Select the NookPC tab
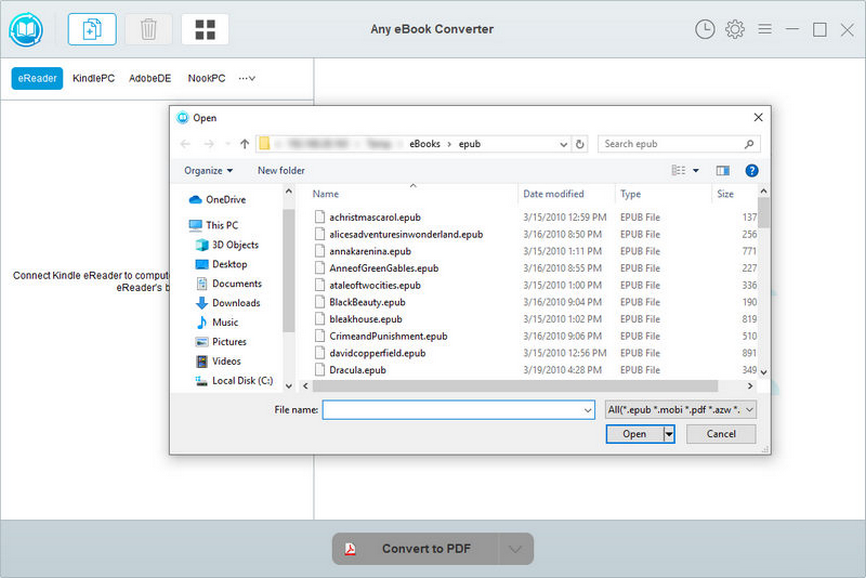Image resolution: width=866 pixels, height=578 pixels. pos(207,78)
